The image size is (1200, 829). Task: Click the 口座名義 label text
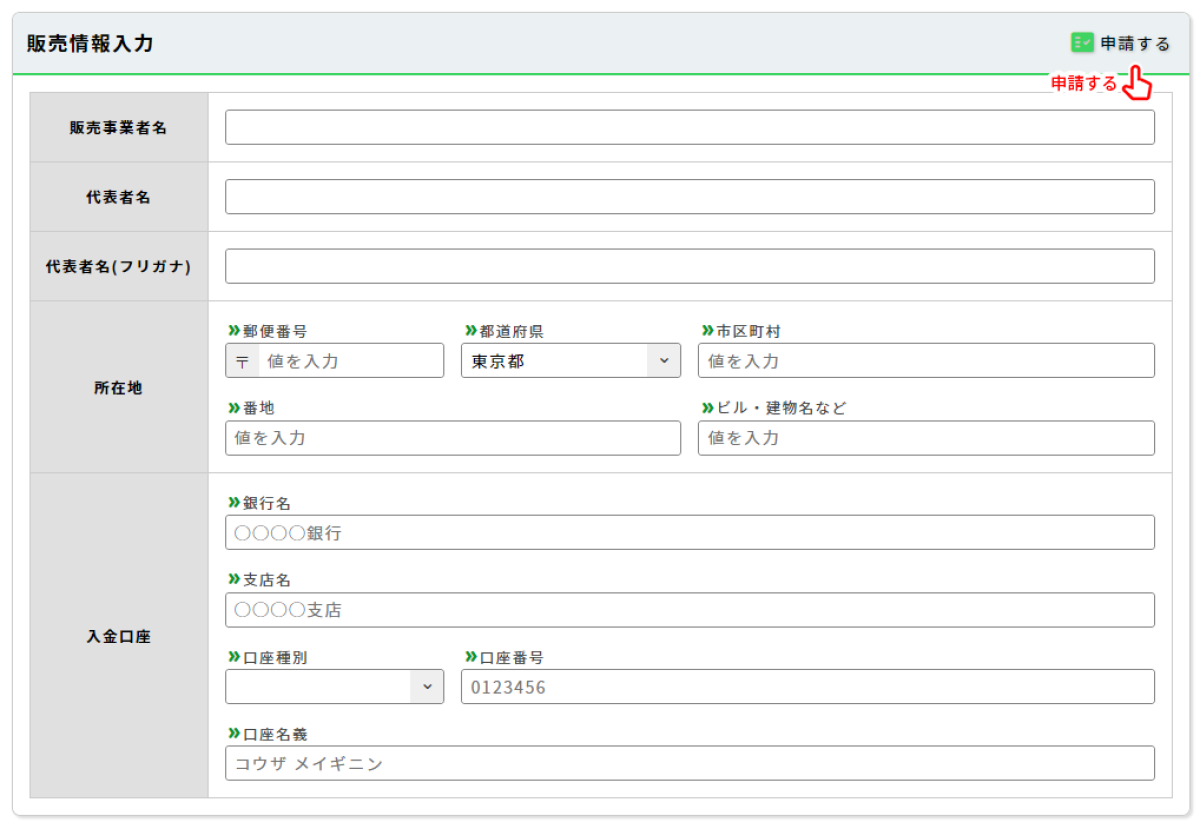[274, 734]
